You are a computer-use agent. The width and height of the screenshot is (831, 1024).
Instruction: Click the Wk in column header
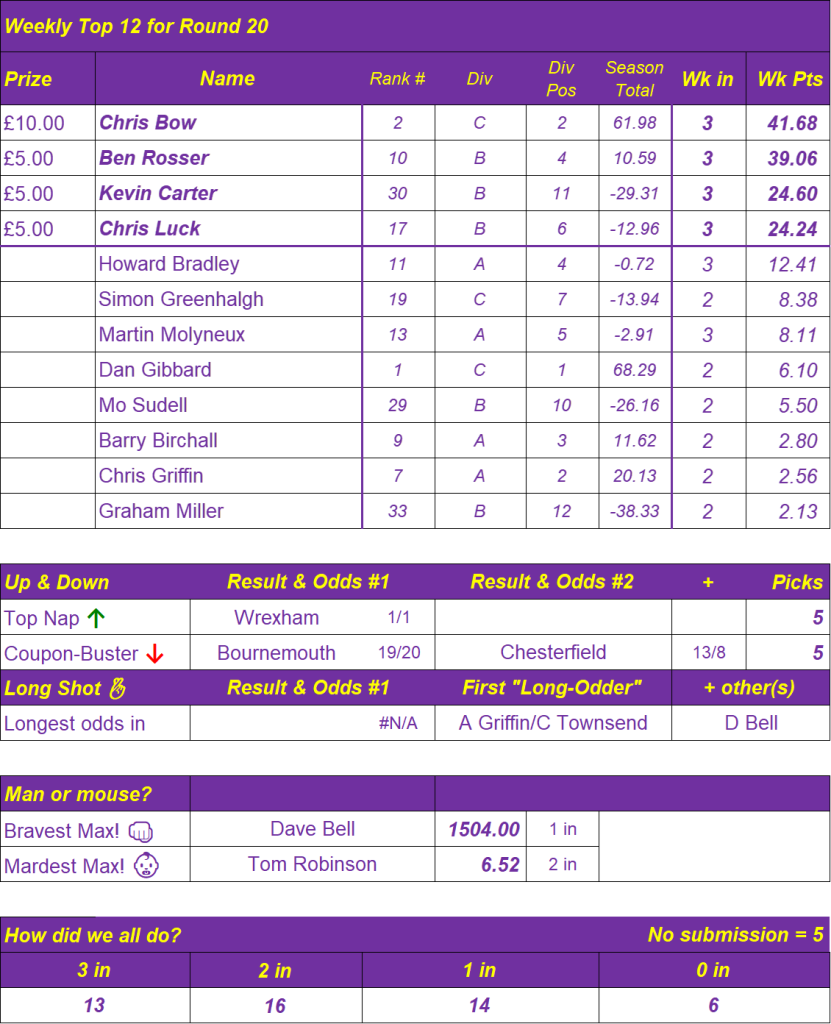point(708,78)
